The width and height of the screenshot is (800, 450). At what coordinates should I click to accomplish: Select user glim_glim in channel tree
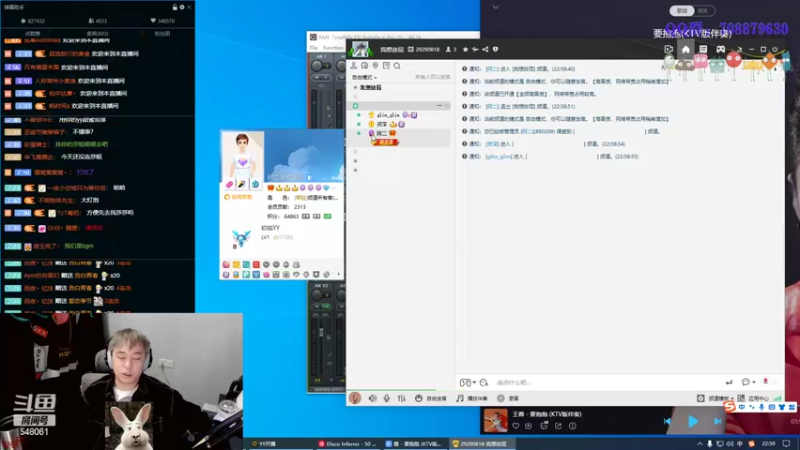point(388,115)
